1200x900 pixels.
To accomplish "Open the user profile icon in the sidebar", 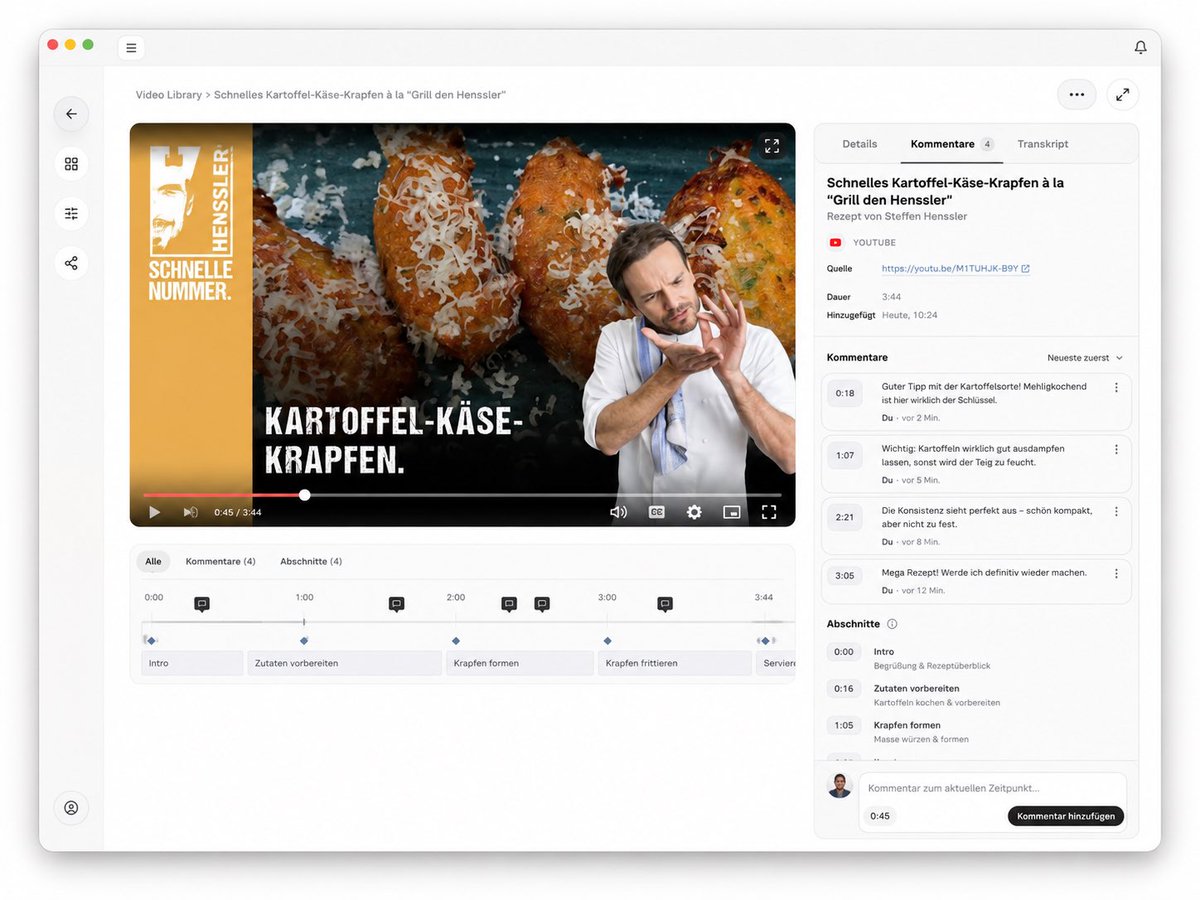I will (x=71, y=808).
